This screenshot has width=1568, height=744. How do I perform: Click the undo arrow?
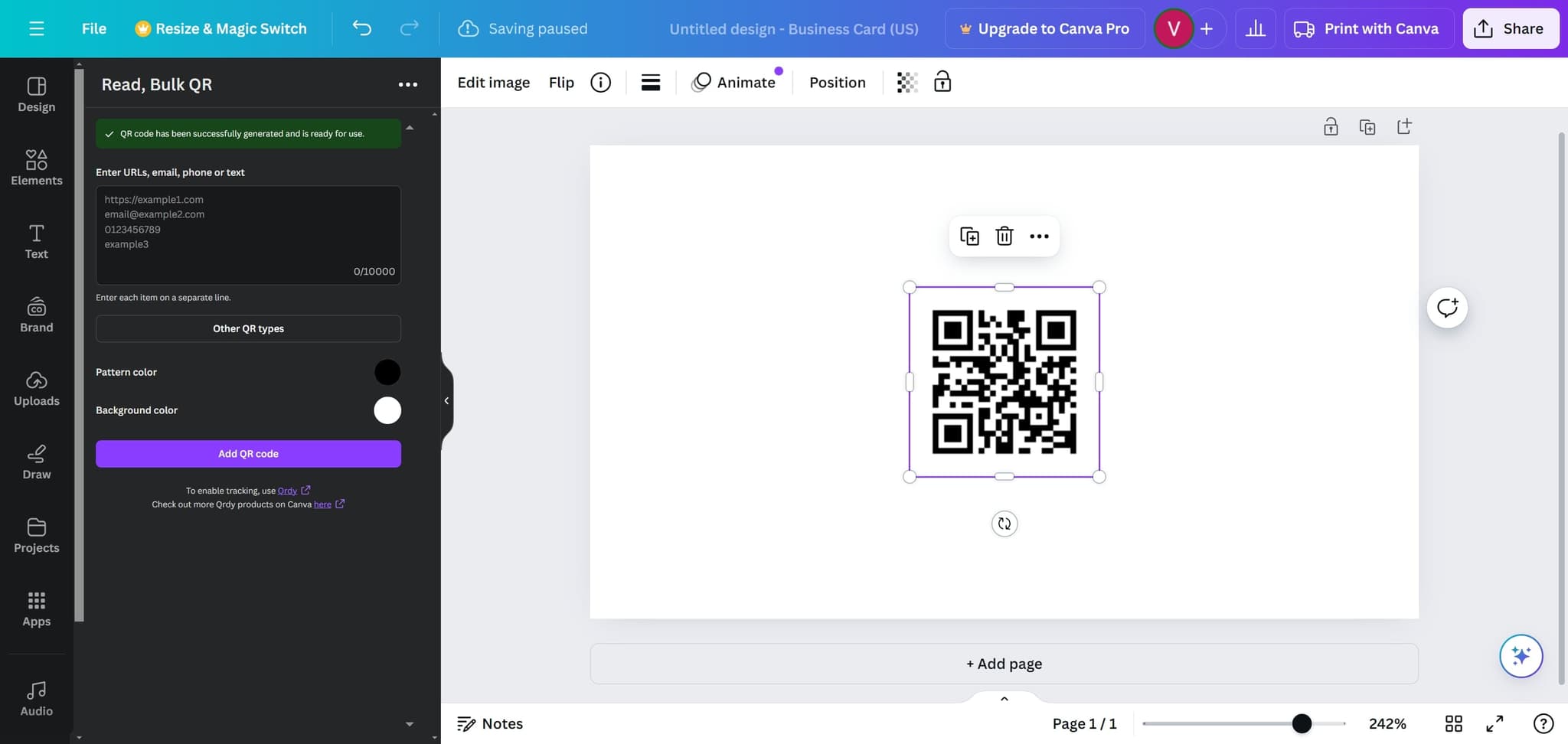(361, 29)
